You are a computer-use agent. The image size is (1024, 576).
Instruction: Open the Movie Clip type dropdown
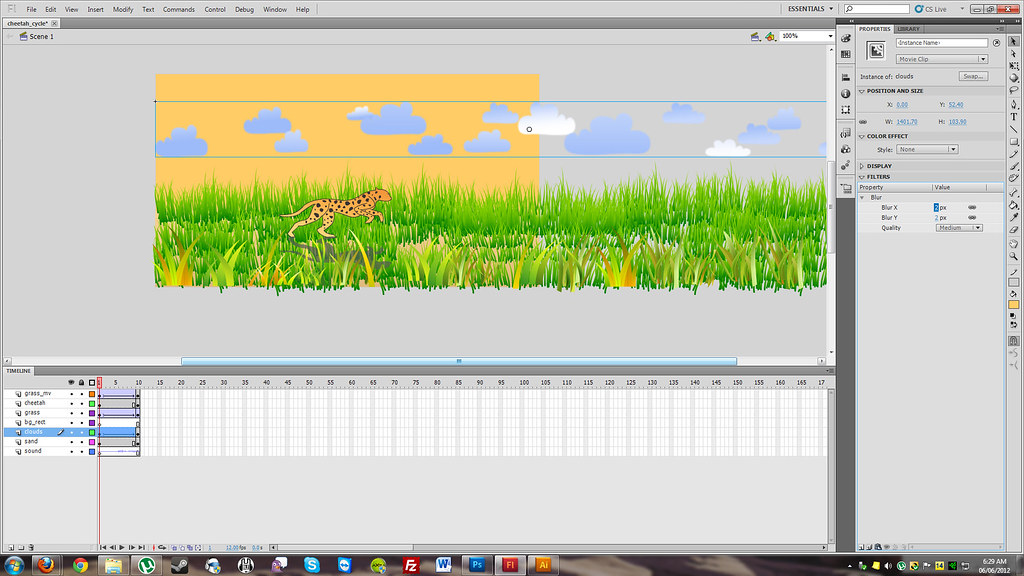tap(942, 59)
